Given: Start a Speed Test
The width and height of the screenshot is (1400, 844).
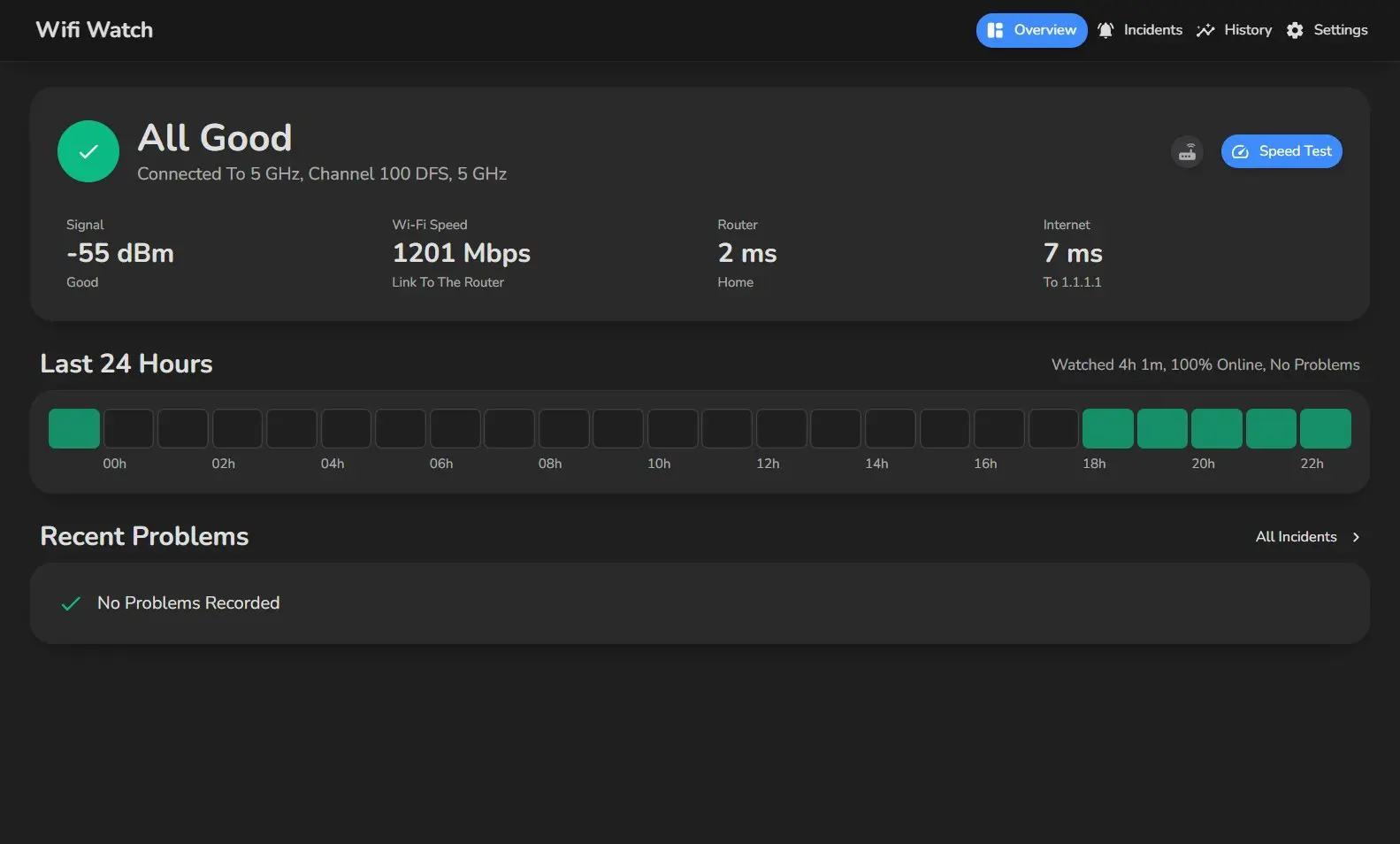Looking at the screenshot, I should pyautogui.click(x=1281, y=151).
